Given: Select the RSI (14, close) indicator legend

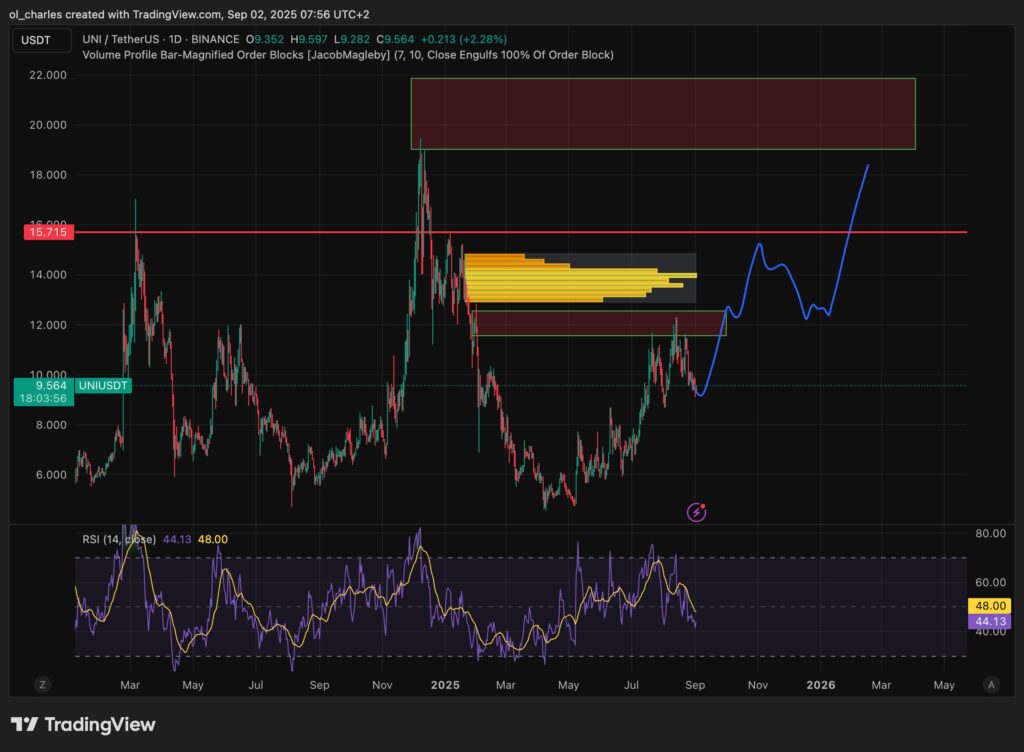Looking at the screenshot, I should 119,539.
